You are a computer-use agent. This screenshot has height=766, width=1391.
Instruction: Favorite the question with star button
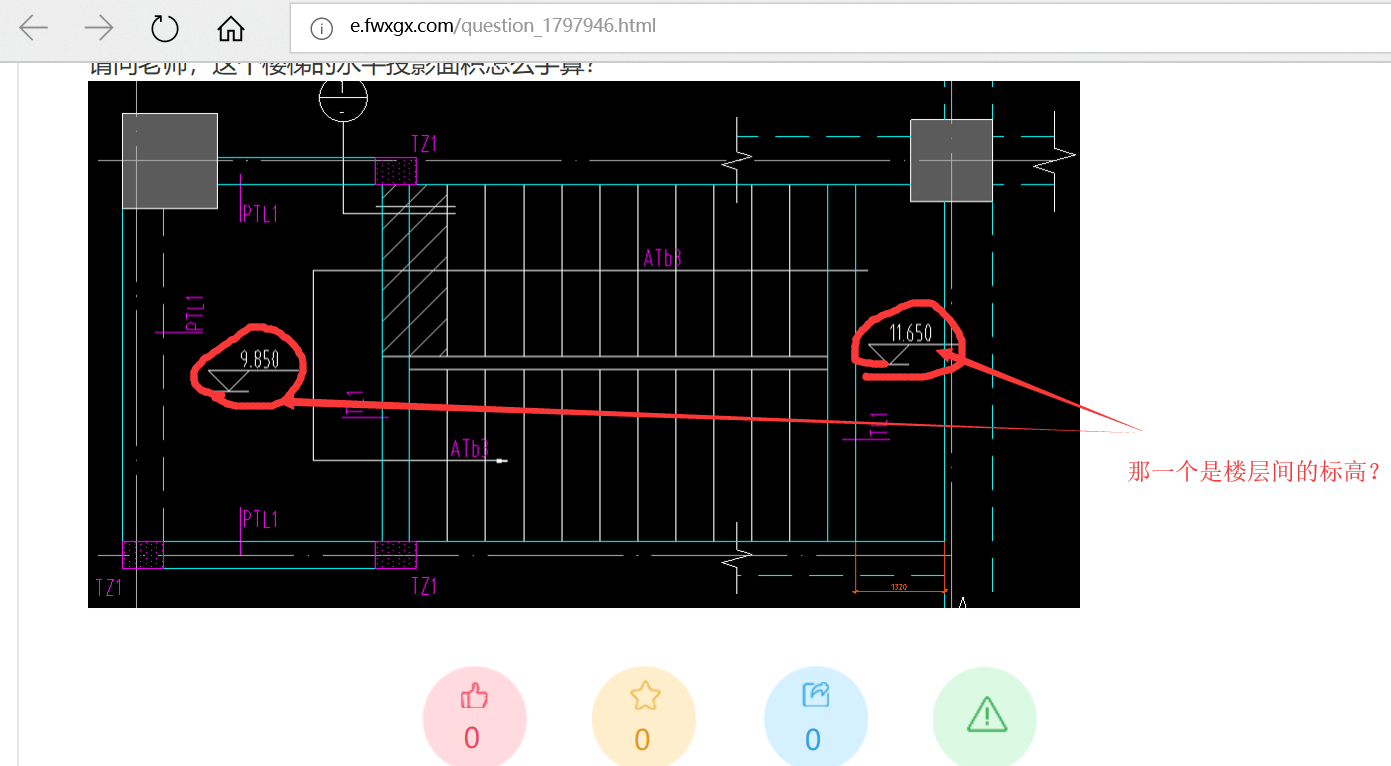tap(644, 717)
